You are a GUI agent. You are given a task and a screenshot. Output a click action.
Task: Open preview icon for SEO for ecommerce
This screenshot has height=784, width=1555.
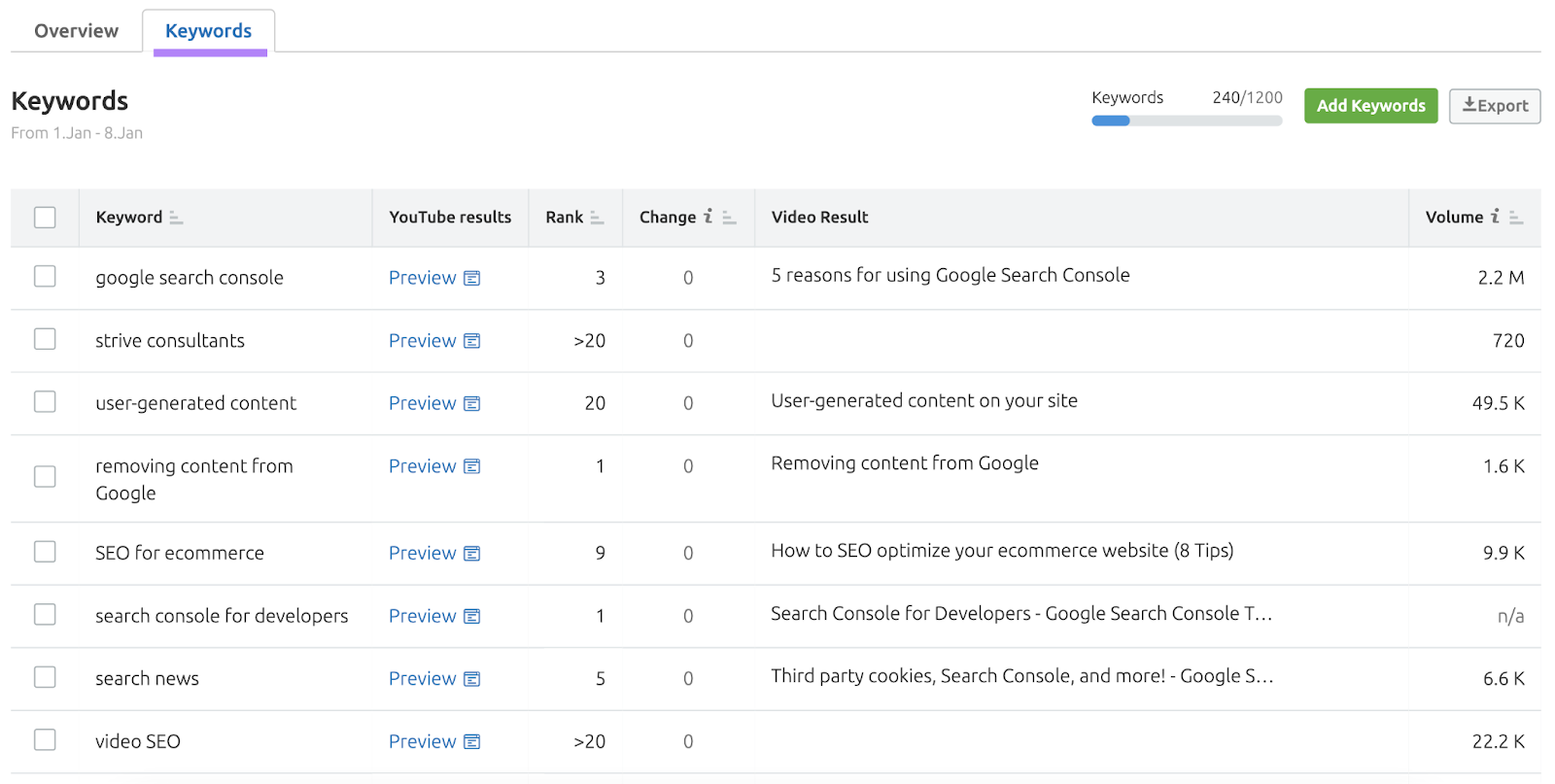point(472,554)
